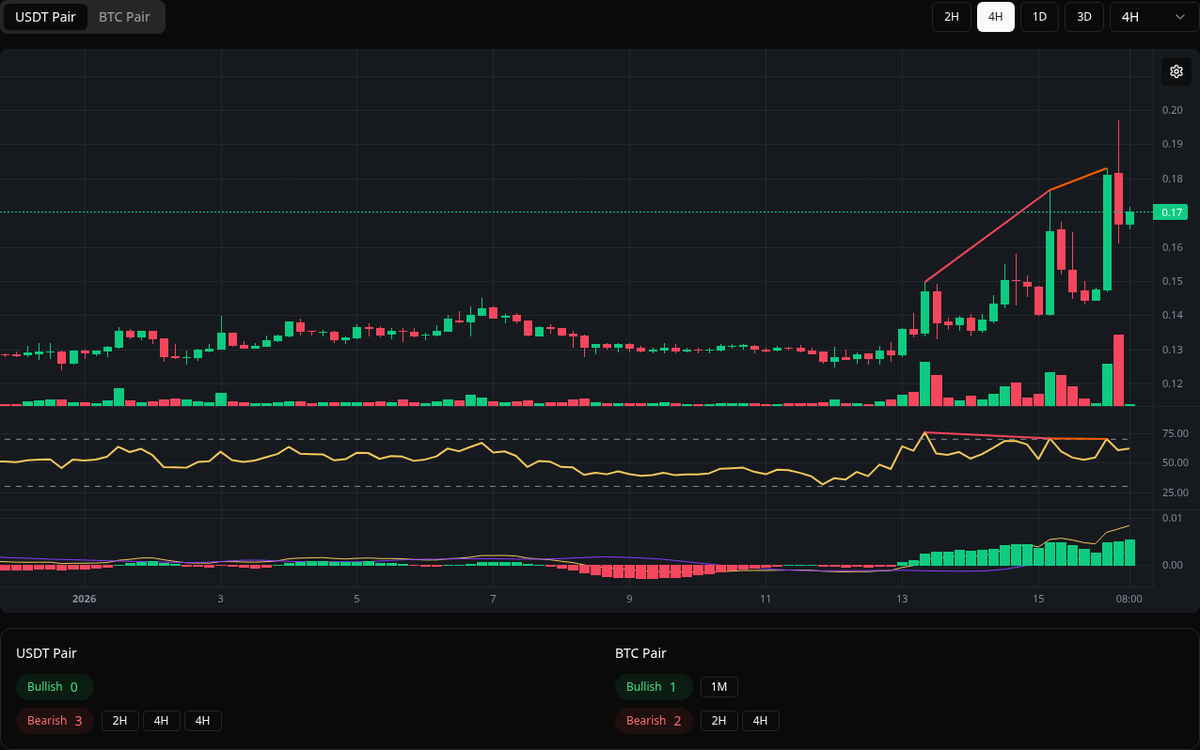Click USDT Pair Bullish 0 badge

click(x=55, y=687)
